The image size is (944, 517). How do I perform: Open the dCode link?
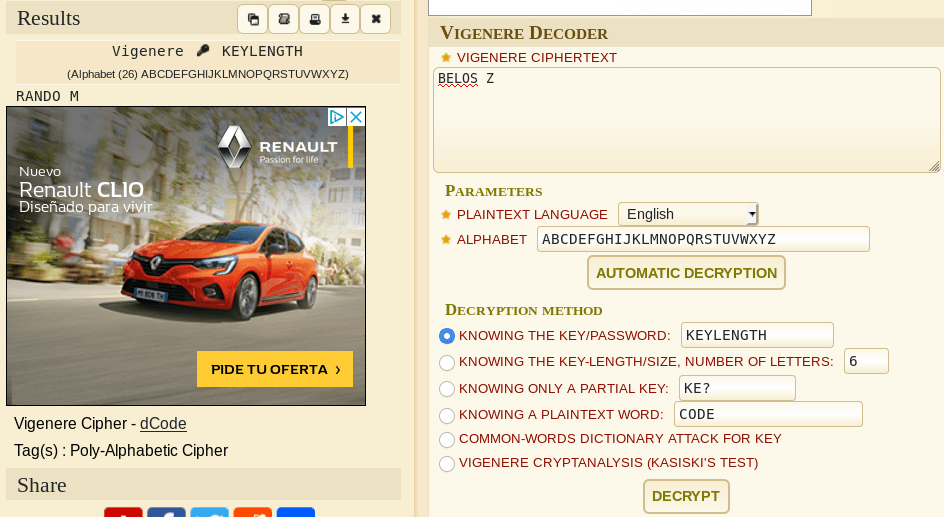[x=163, y=424]
